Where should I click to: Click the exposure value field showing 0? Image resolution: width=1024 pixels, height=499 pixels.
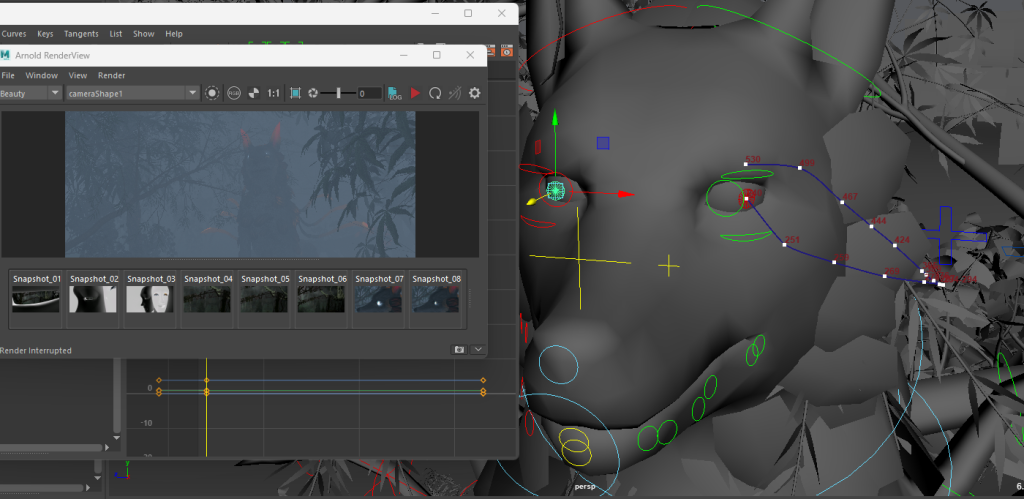[369, 93]
